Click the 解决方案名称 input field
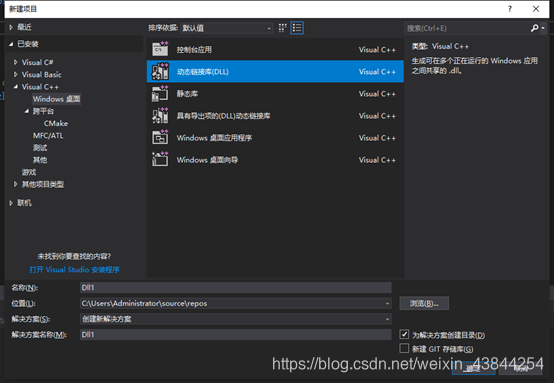The image size is (554, 383). (236, 334)
